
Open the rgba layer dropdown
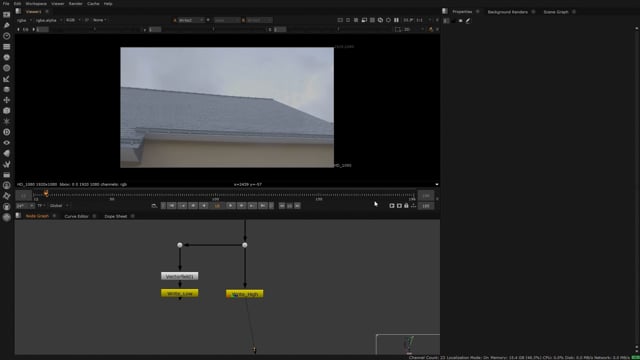pyautogui.click(x=24, y=20)
